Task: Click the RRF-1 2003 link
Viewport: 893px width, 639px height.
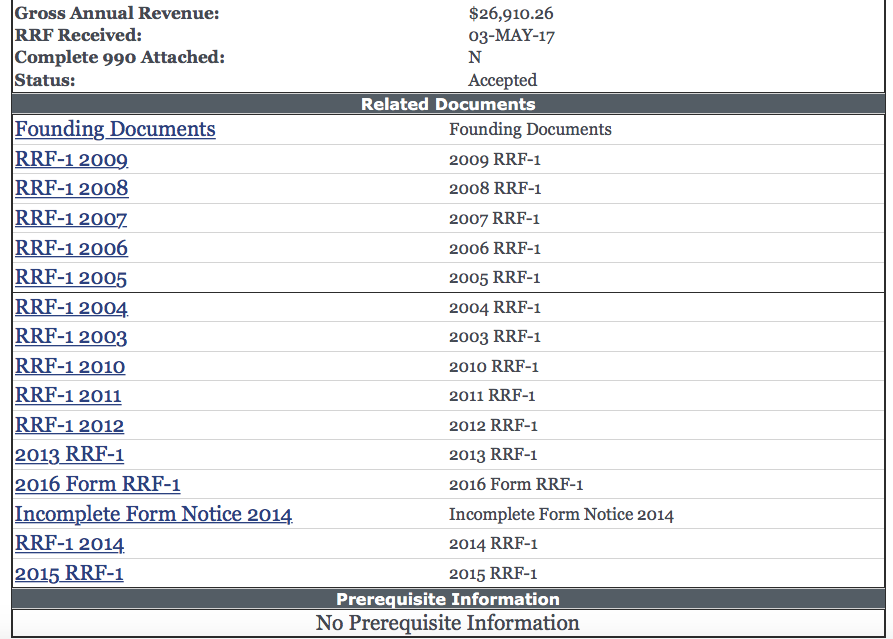Action: click(71, 337)
